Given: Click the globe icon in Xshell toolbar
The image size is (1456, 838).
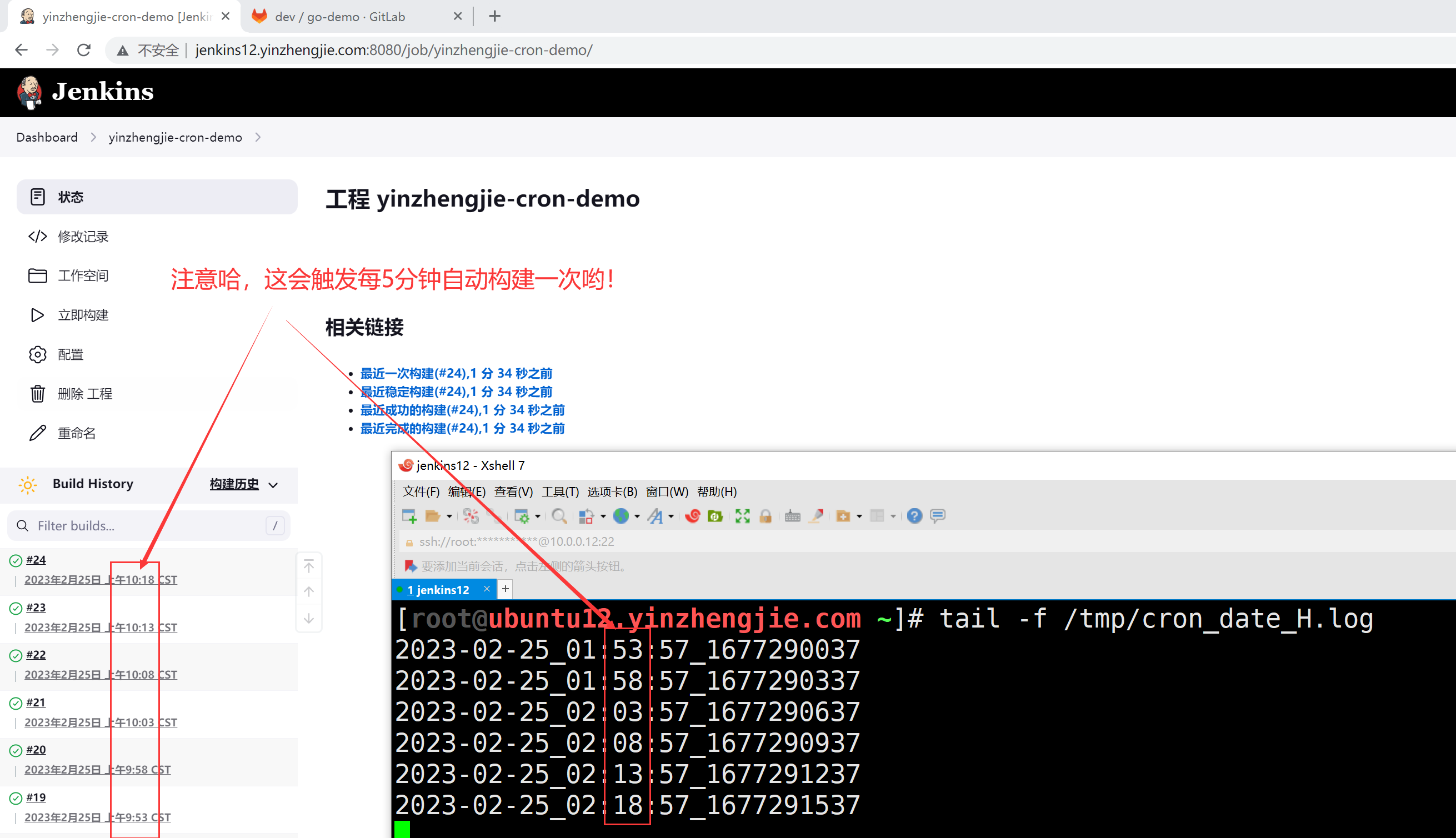Looking at the screenshot, I should coord(621,516).
